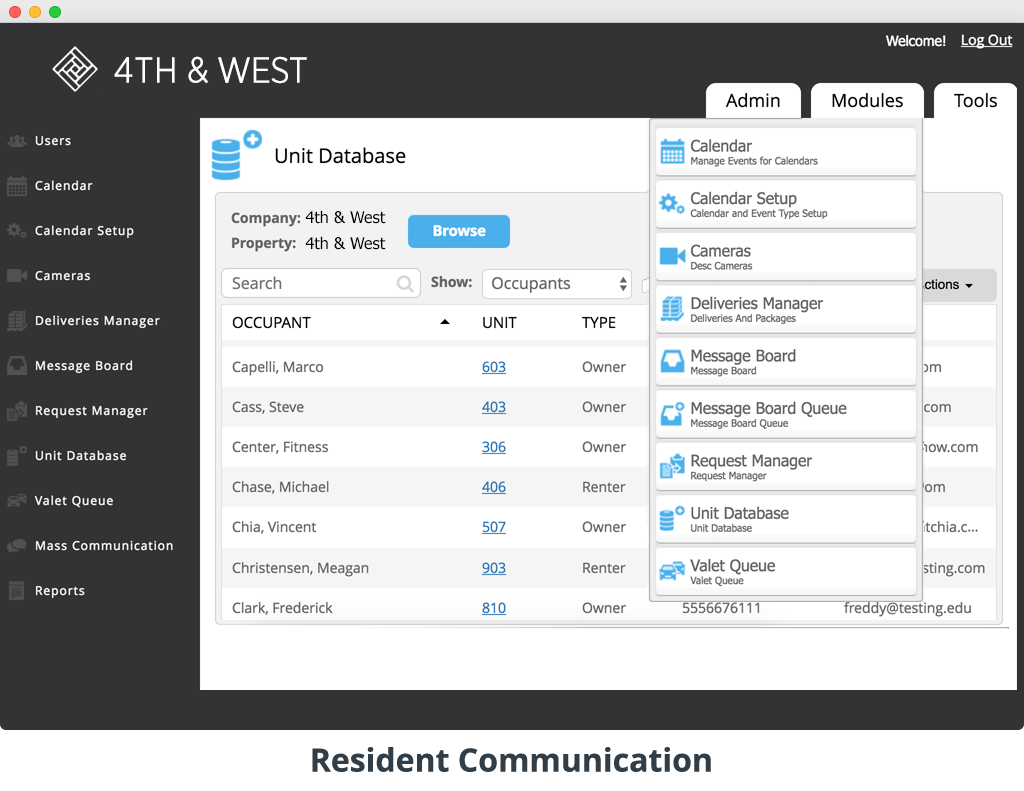
Task: Open unit 603 link
Action: pyautogui.click(x=494, y=367)
